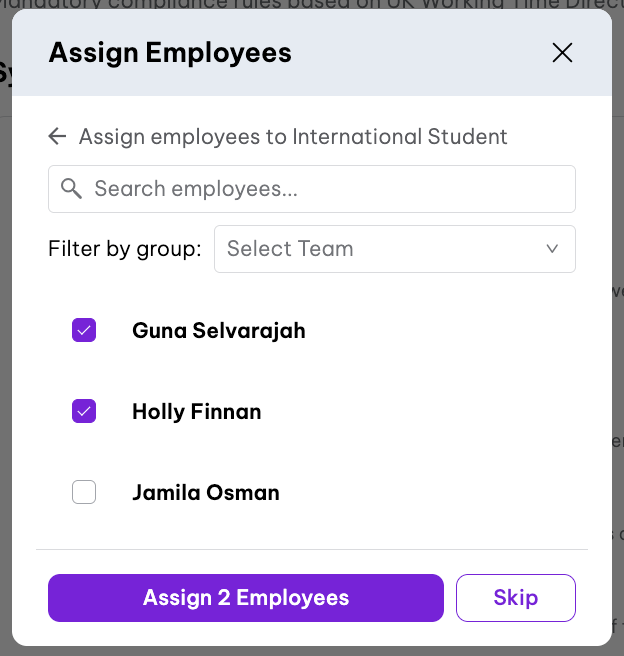624x656 pixels.
Task: Click the Filter by group label
Action: point(125,249)
